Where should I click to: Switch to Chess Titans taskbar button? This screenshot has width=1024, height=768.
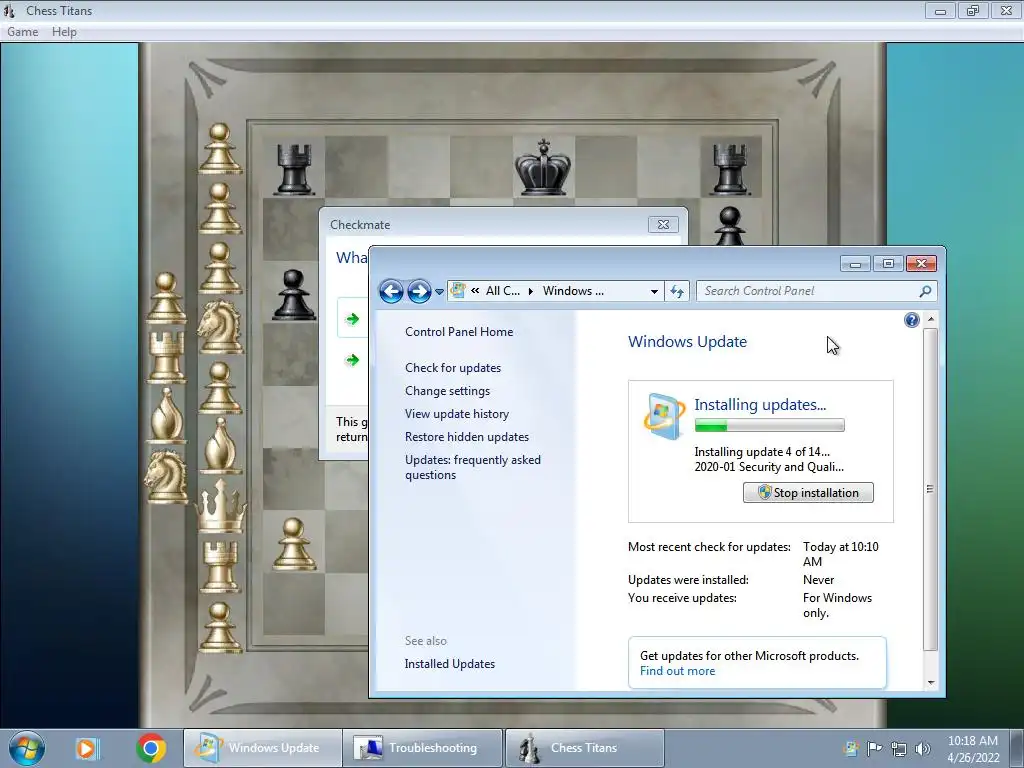coord(584,748)
